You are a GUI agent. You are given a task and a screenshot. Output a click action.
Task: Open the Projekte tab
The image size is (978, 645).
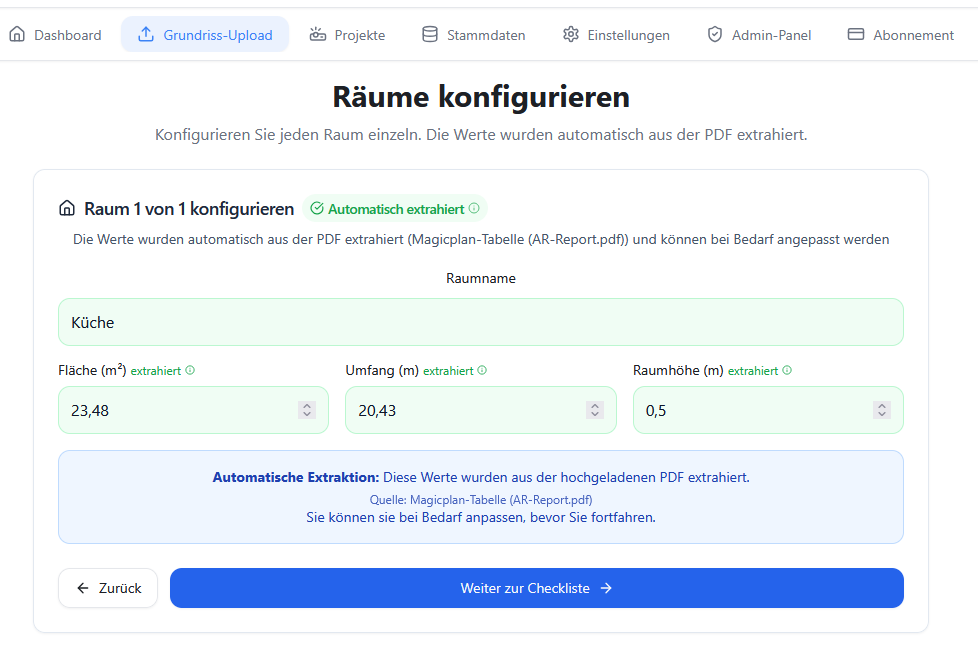point(359,35)
